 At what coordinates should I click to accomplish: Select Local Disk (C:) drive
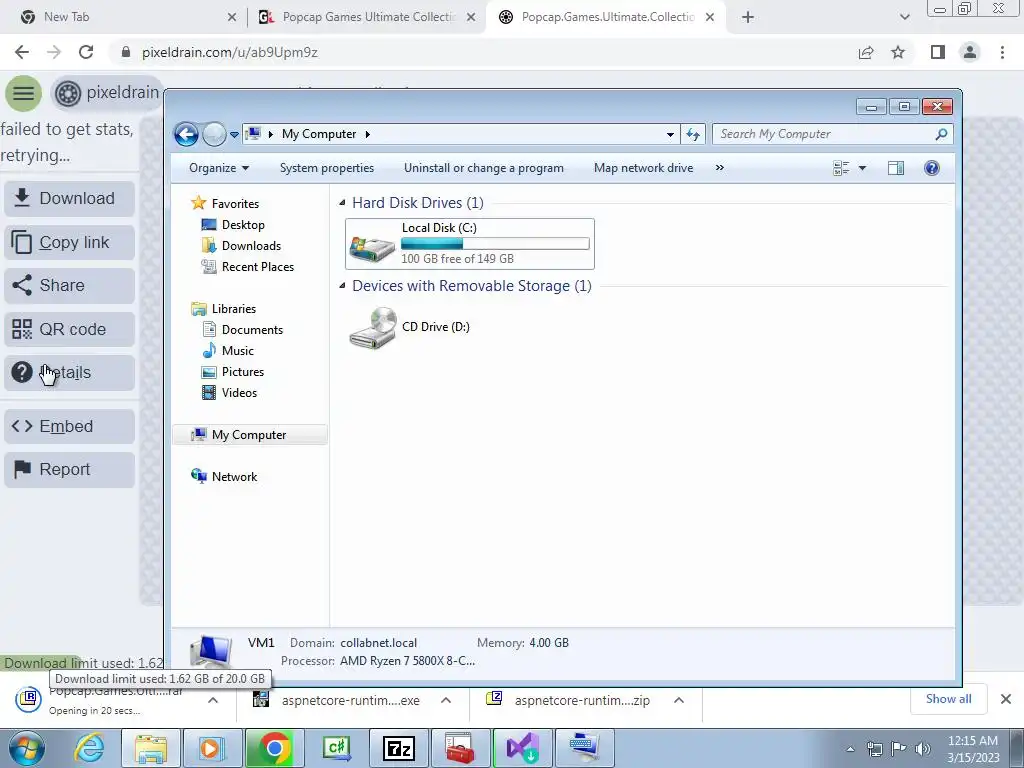470,244
